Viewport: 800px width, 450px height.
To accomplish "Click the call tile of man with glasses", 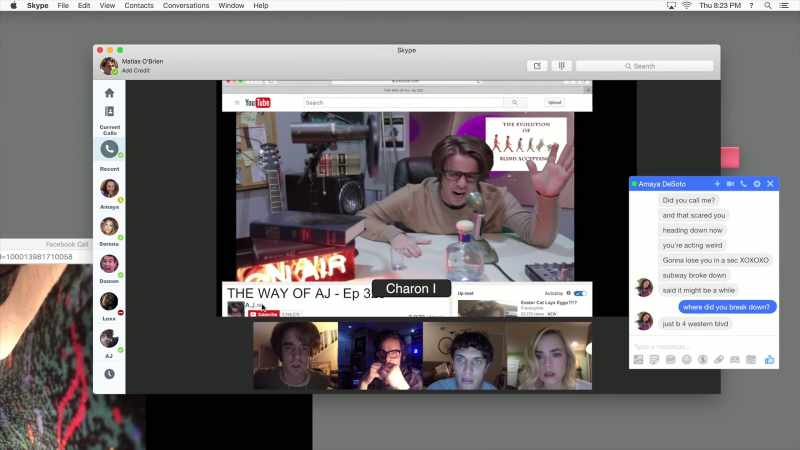I will click(381, 356).
